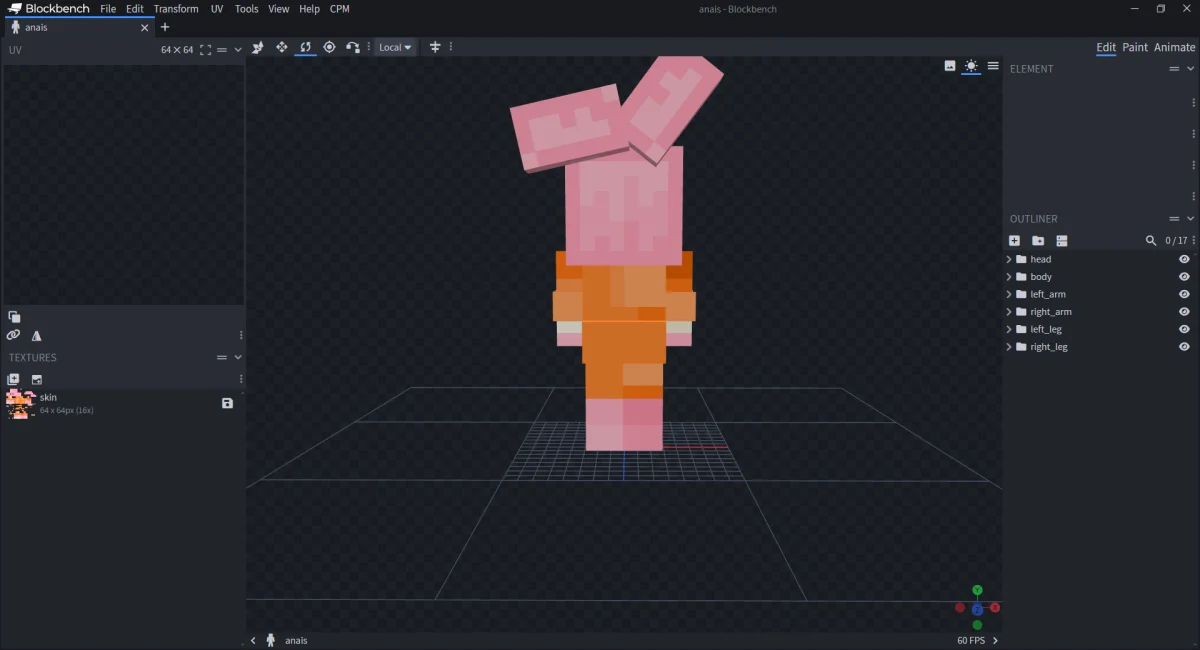
Task: Expand the left_leg group
Action: pos(1009,329)
